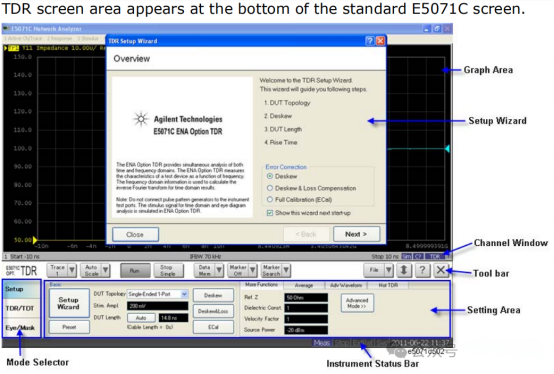Click the Dielectric Const. value field
The image size is (554, 374).
tap(306, 308)
